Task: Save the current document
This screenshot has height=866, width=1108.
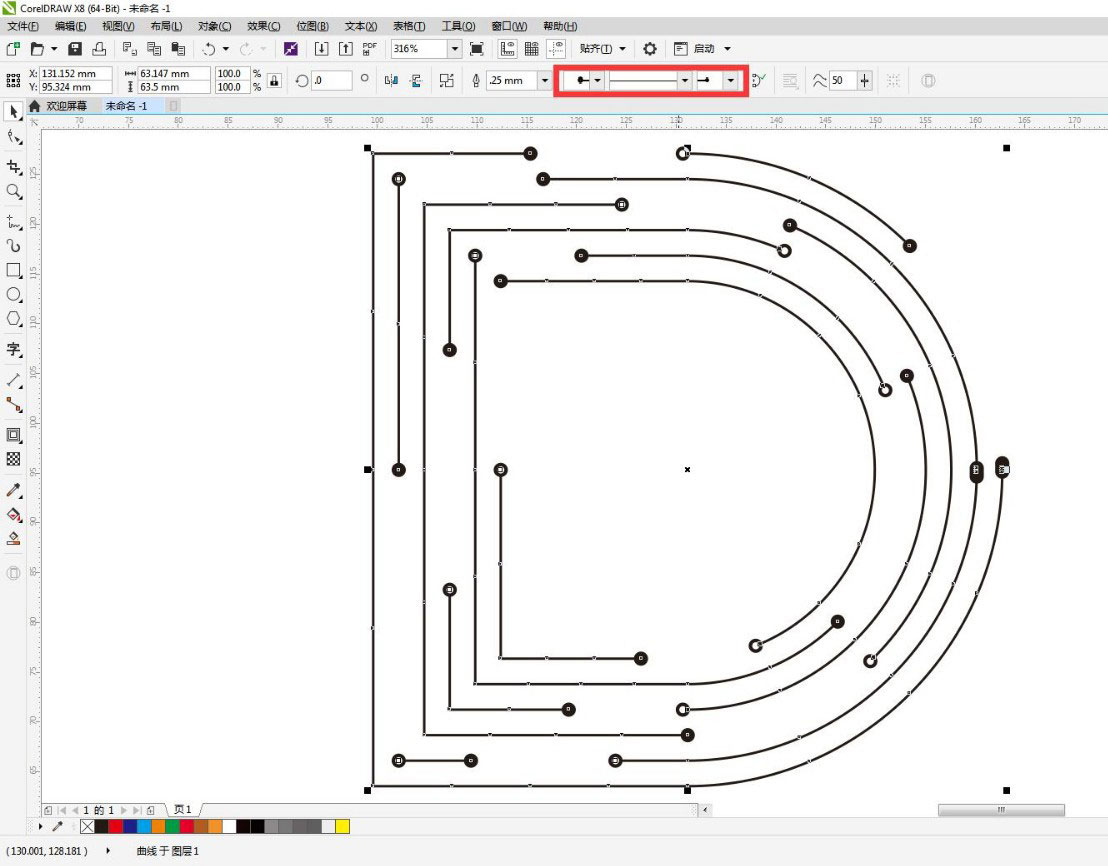Action: coord(74,49)
